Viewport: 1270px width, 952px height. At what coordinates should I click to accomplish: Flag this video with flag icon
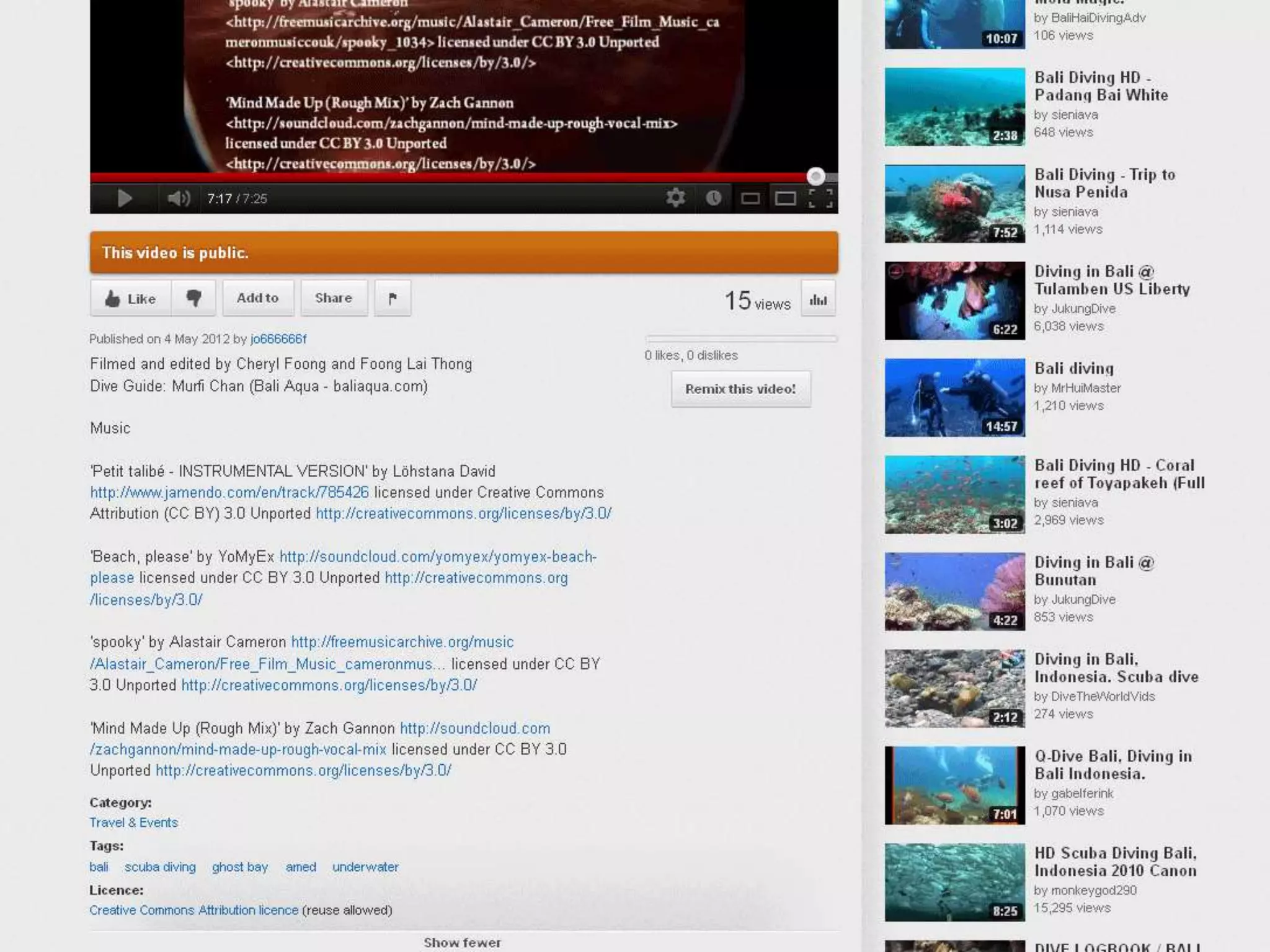392,298
